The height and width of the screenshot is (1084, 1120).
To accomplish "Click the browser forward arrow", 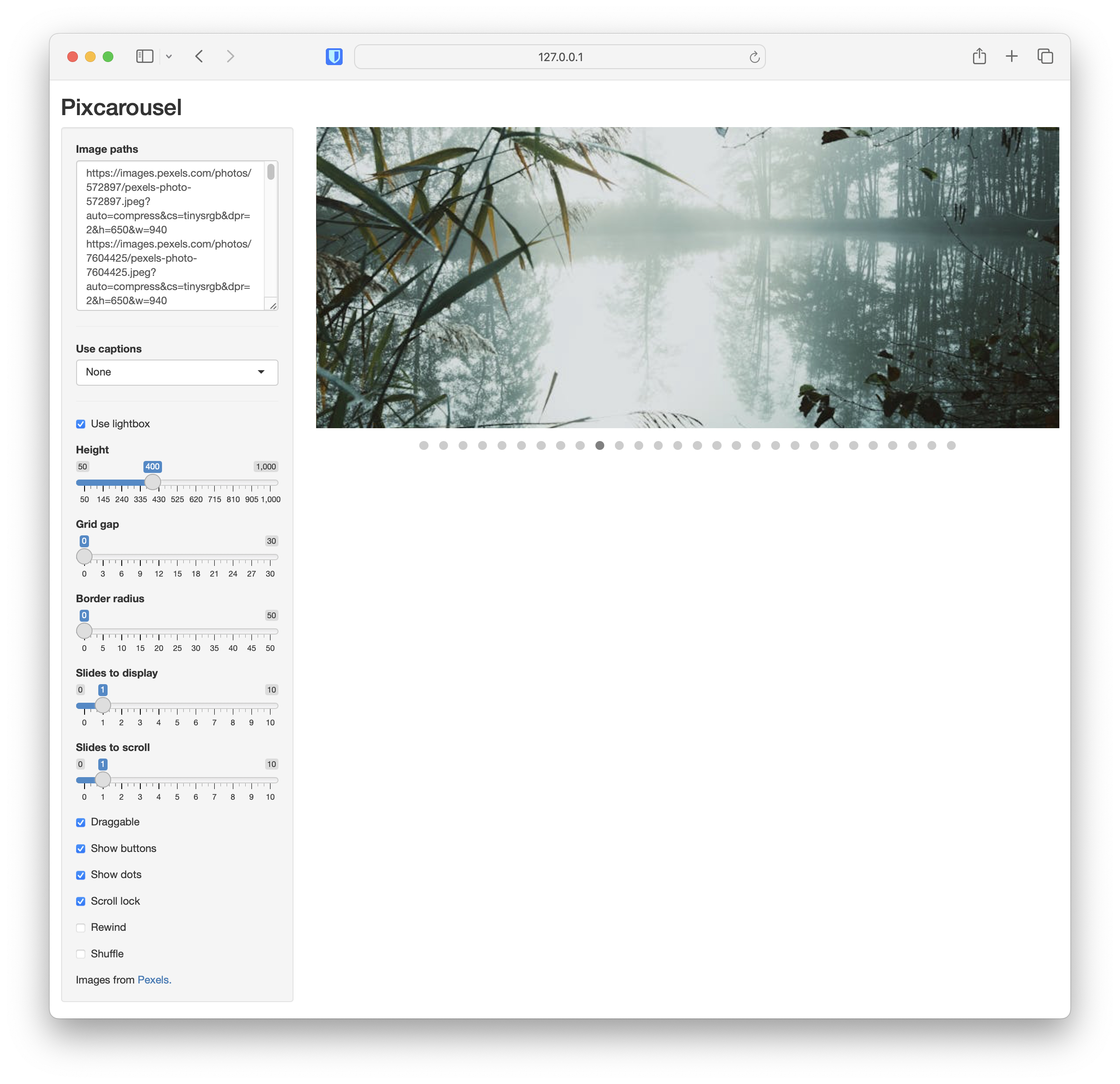I will pos(230,56).
